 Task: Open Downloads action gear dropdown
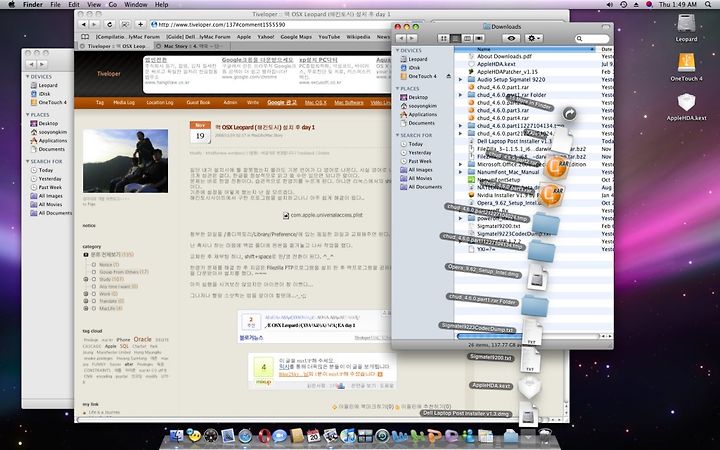click(534, 39)
